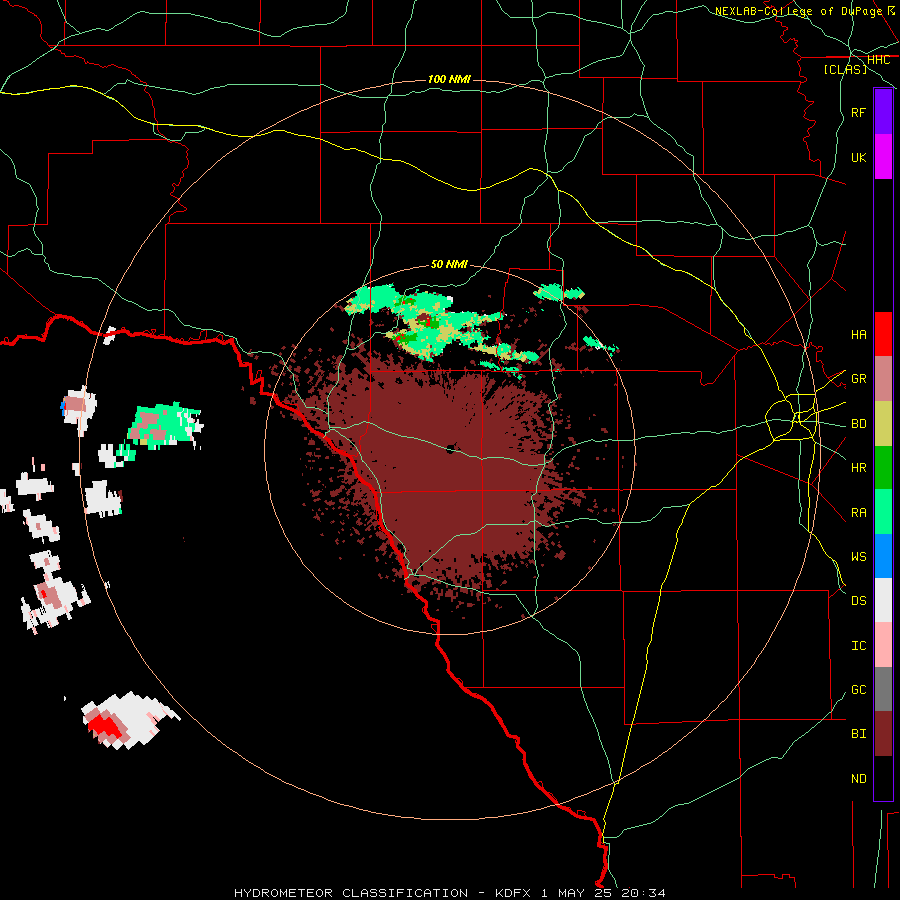
Task: Click the BI legend label
Action: point(858,734)
